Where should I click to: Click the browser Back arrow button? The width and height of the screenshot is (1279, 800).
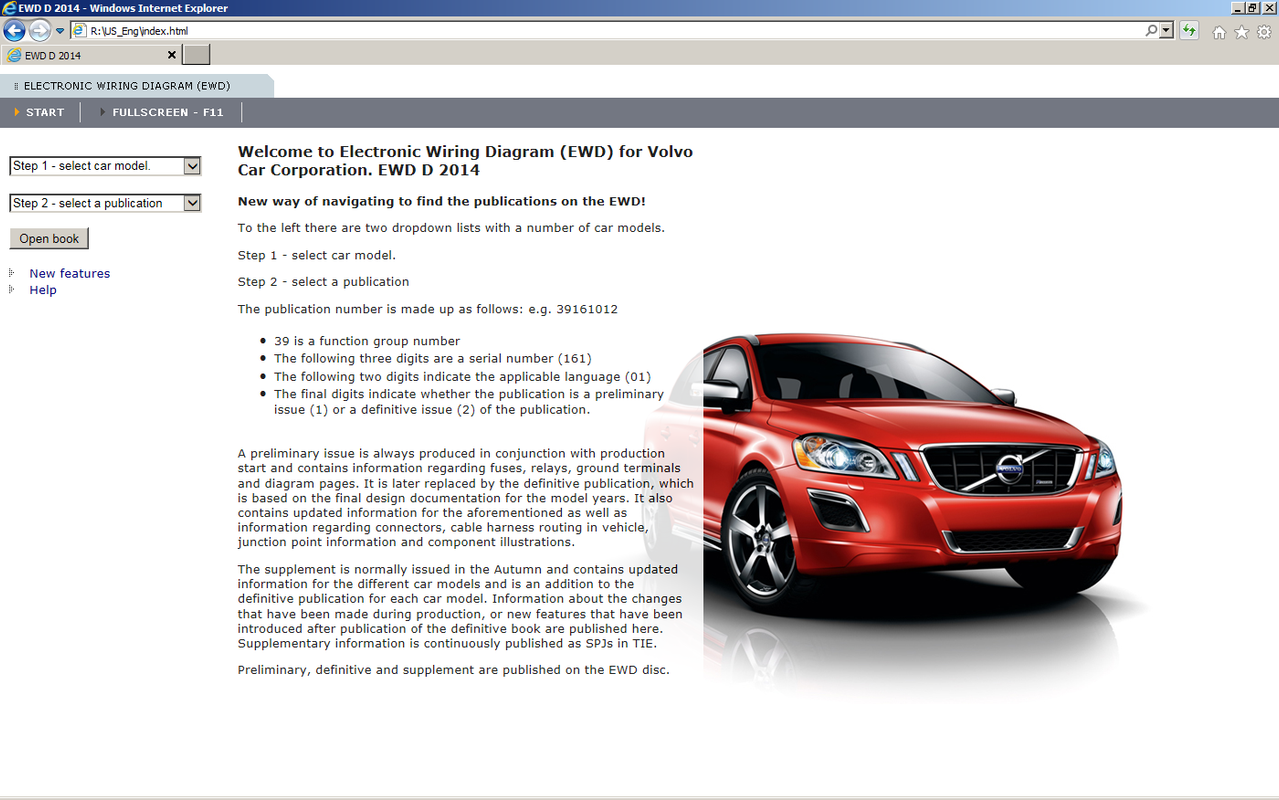[14, 31]
